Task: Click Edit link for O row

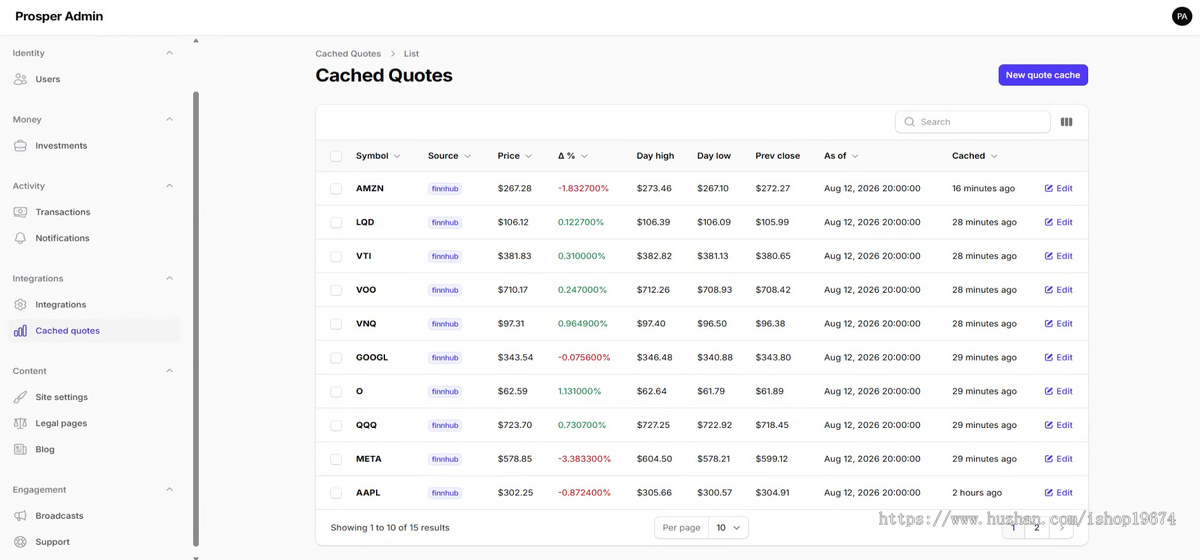Action: tap(1058, 391)
